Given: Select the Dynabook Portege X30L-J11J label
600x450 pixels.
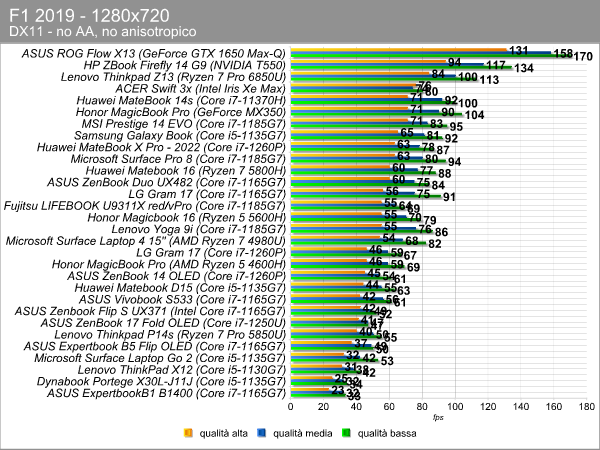Looking at the screenshot, I should click(x=161, y=382).
